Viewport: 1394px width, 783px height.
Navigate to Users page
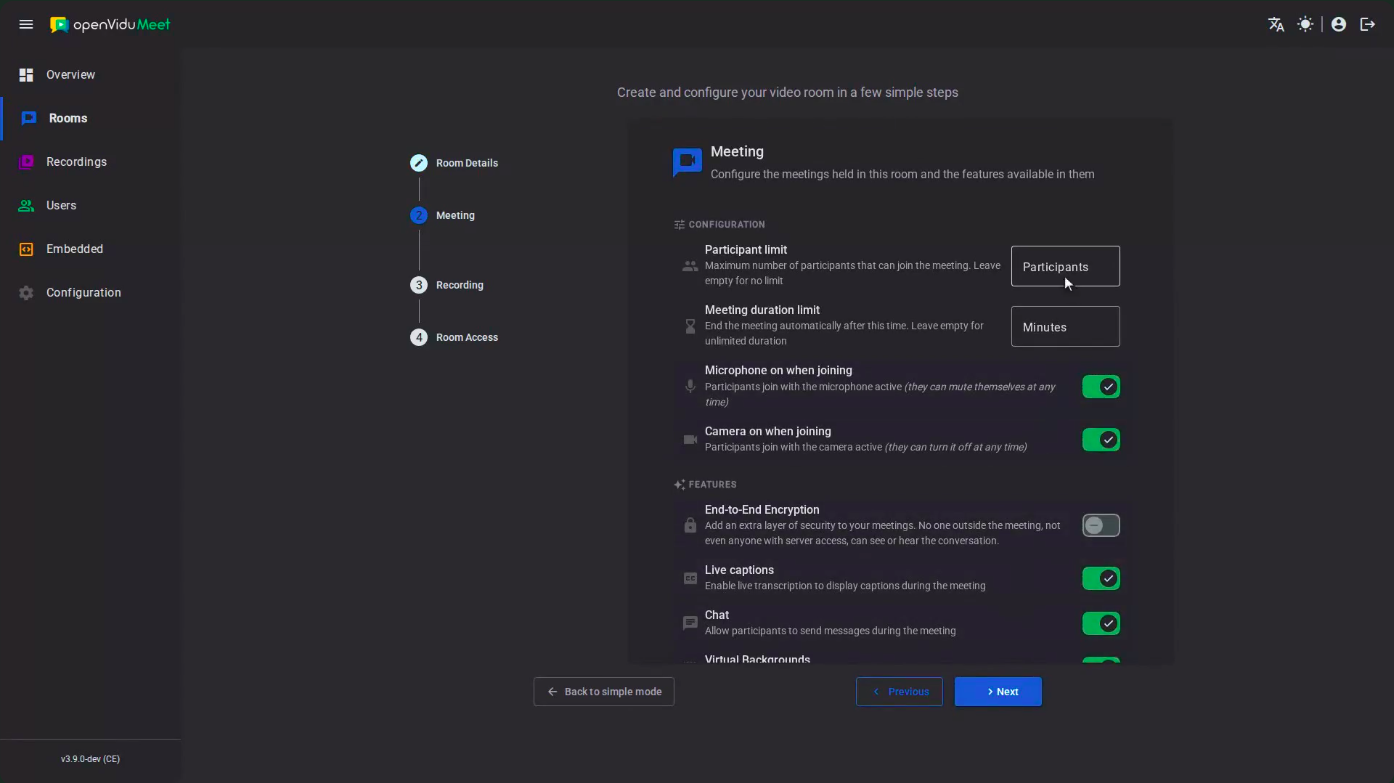(x=91, y=205)
